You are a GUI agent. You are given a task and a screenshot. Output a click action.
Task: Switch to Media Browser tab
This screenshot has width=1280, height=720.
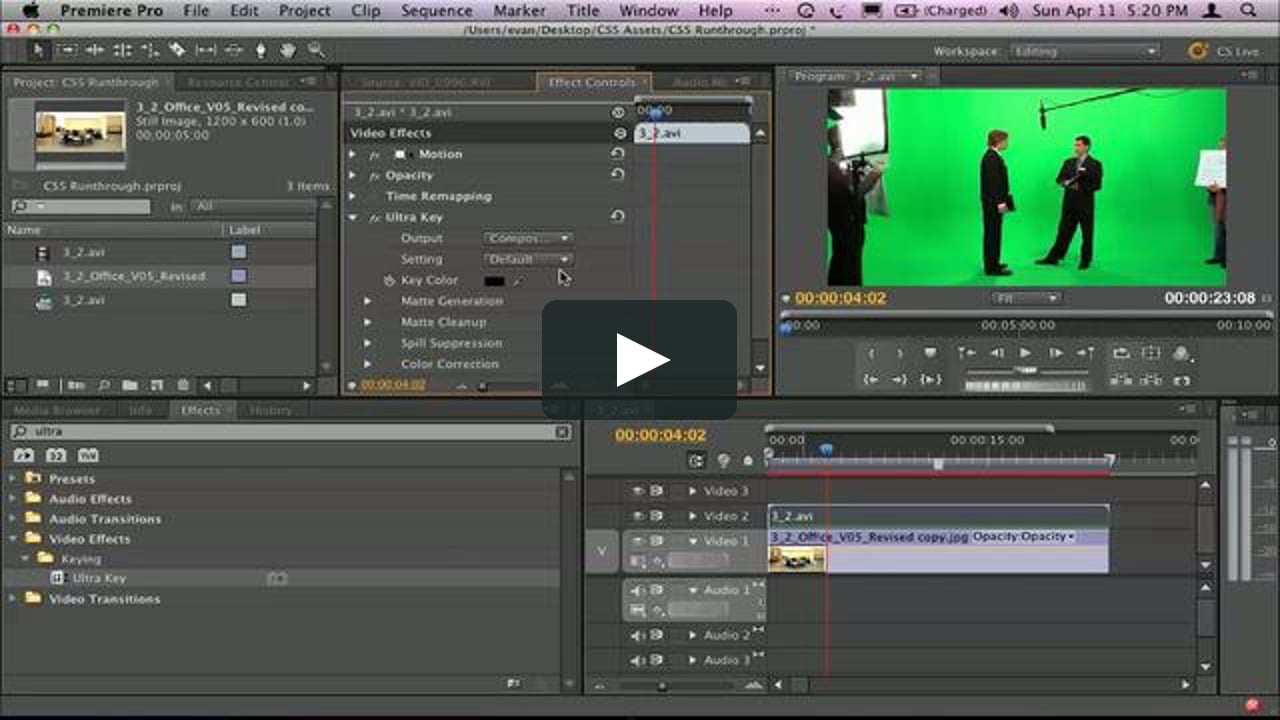point(57,410)
